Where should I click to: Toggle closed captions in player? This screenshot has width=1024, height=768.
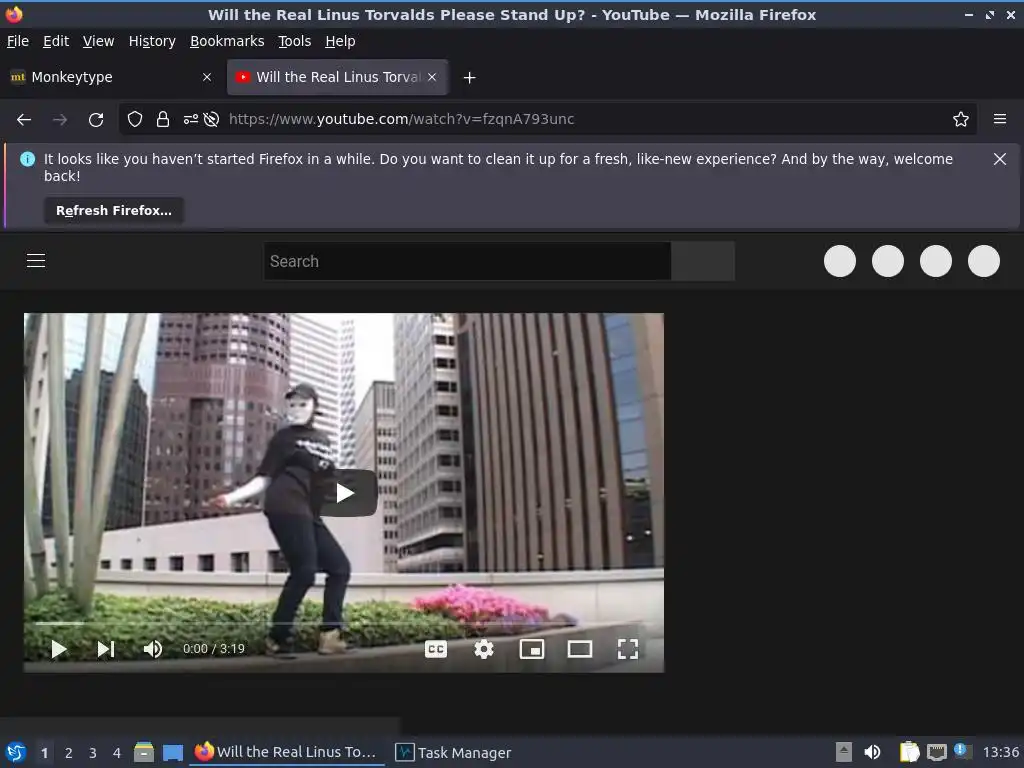(436, 649)
